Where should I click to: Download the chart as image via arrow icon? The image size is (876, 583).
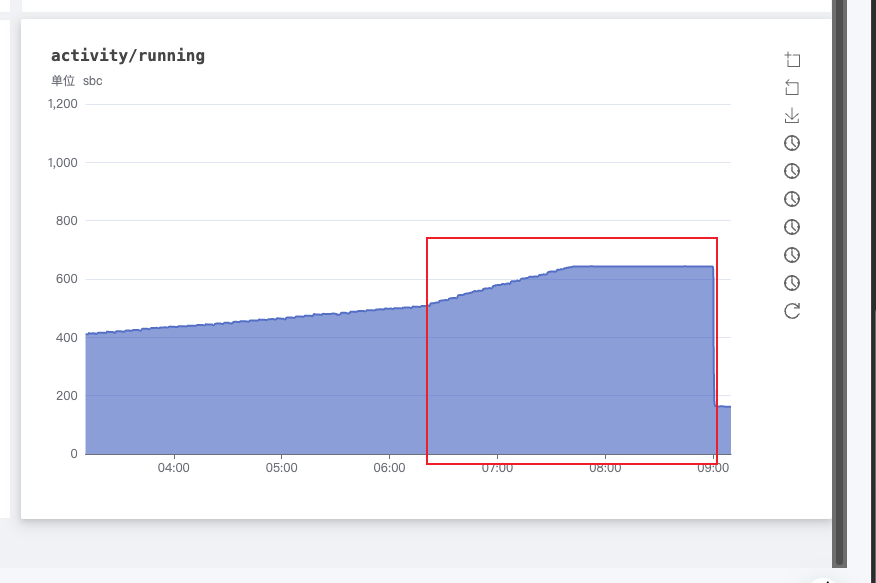[x=792, y=116]
